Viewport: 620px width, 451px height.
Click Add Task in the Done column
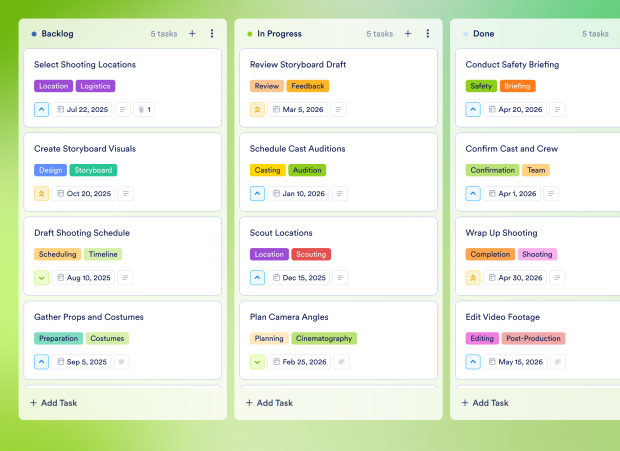click(486, 403)
